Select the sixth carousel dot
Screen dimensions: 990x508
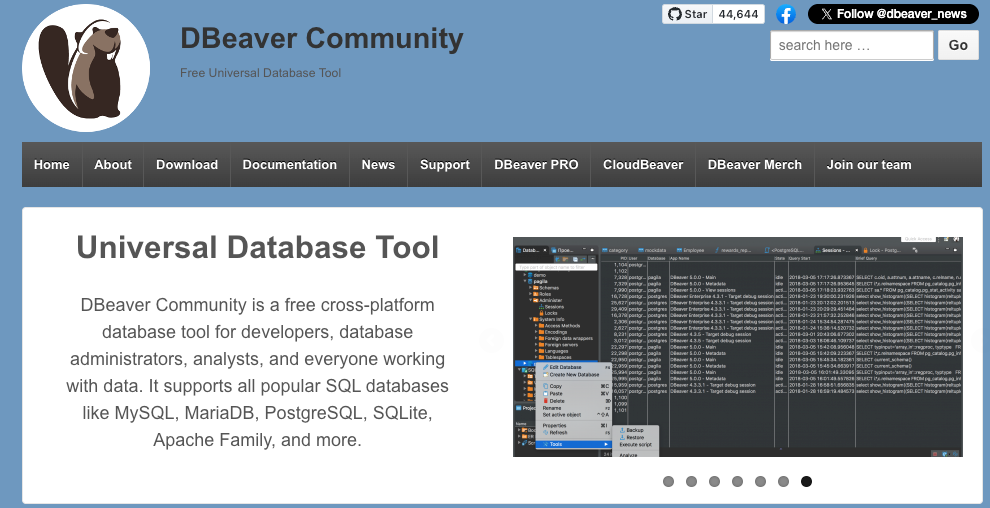tap(784, 481)
